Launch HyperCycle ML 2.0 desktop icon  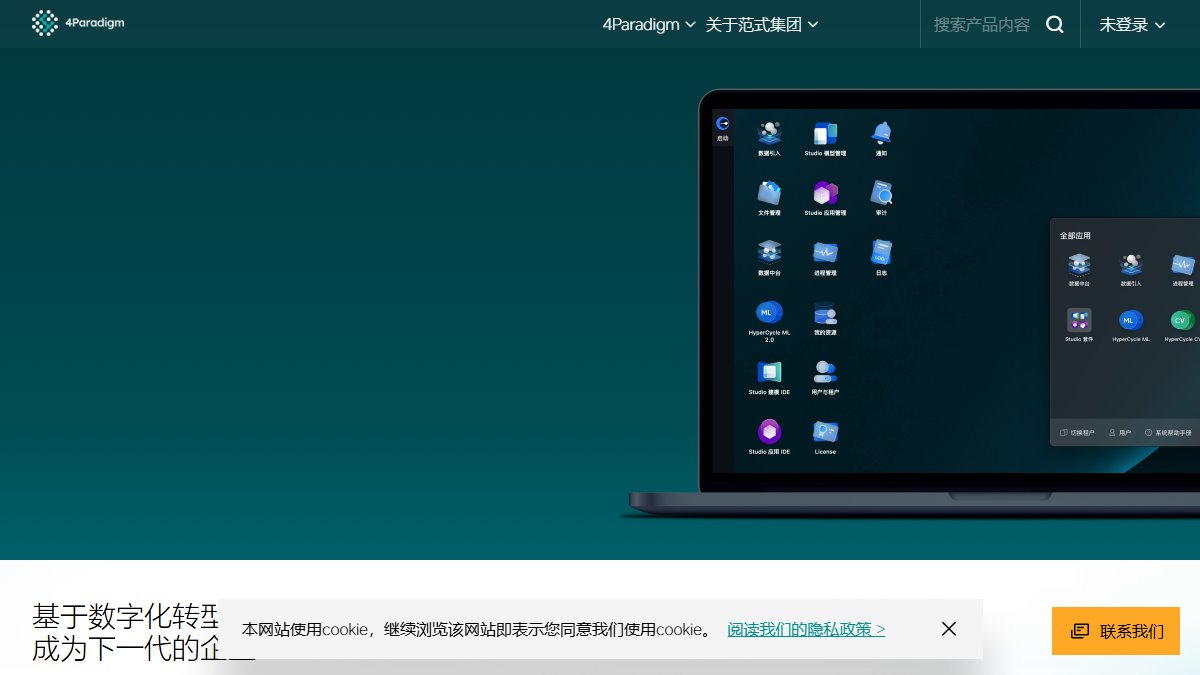pos(769,321)
